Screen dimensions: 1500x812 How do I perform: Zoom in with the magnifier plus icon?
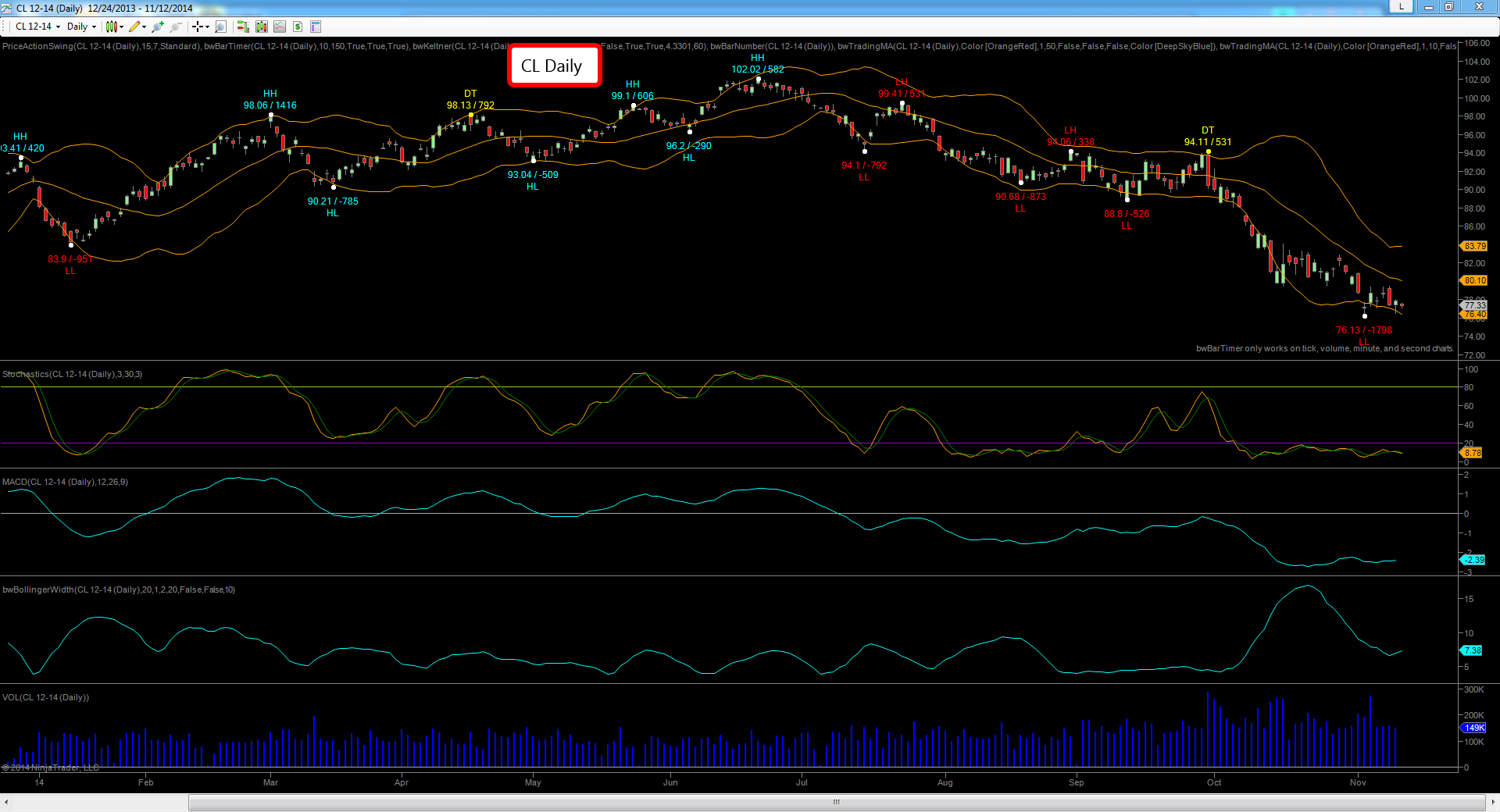158,27
